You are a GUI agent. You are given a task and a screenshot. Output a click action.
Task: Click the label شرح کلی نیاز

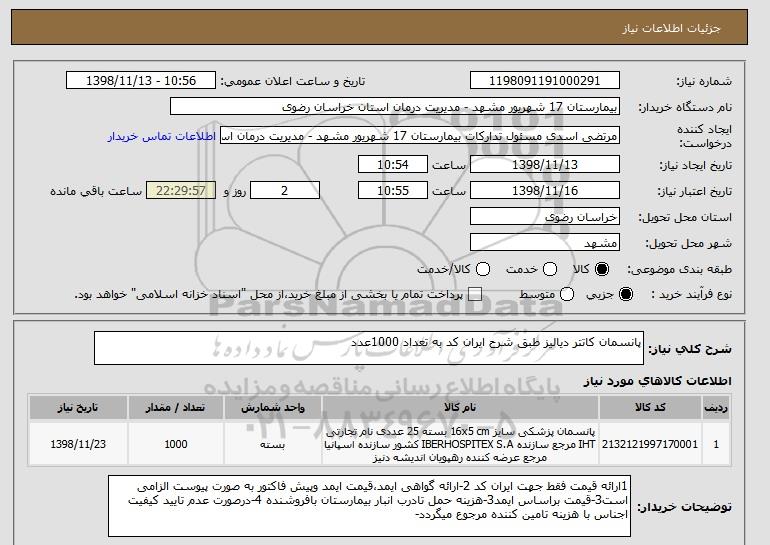[690, 349]
